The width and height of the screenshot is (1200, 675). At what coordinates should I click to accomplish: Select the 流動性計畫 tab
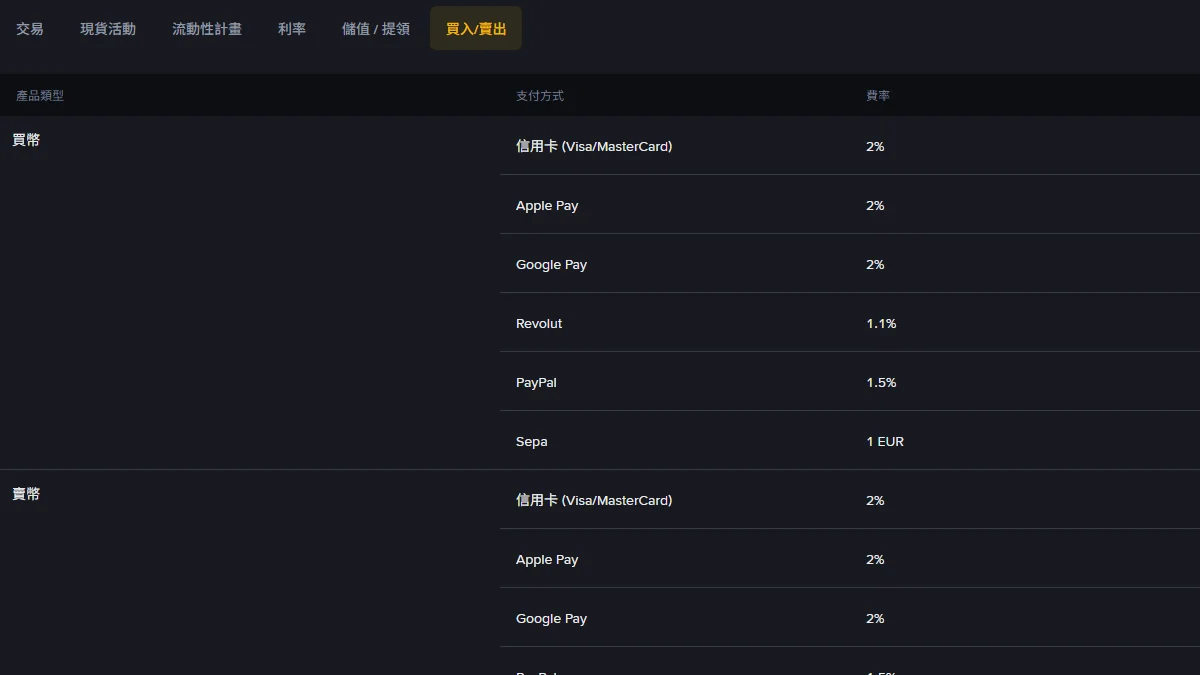tap(207, 29)
